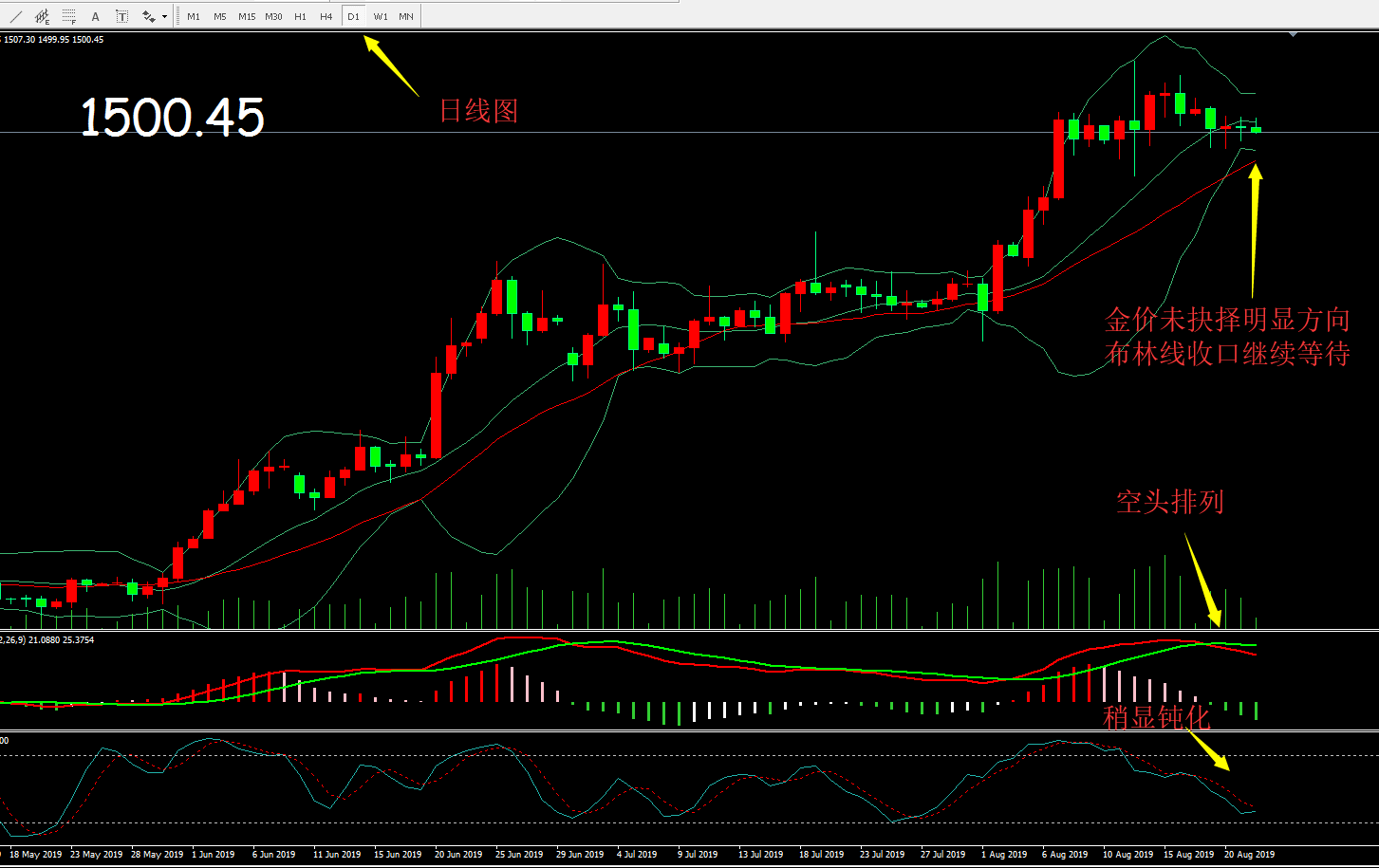Switch chart to M5 timeframe
This screenshot has width=1379, height=868.
(220, 16)
